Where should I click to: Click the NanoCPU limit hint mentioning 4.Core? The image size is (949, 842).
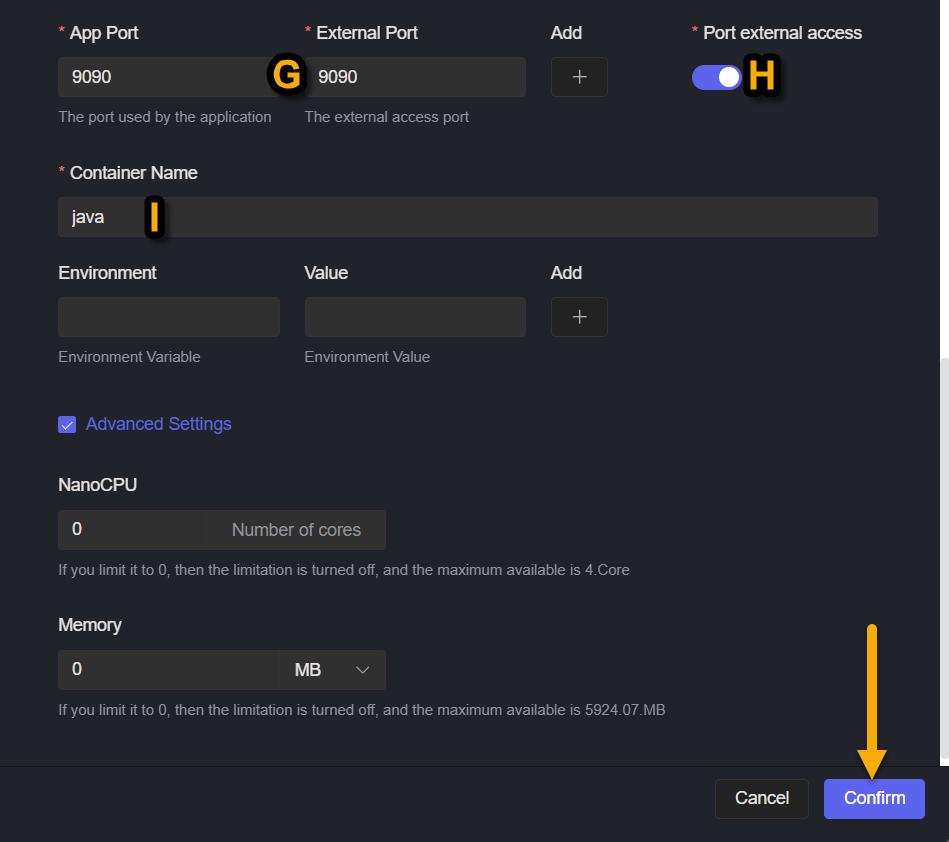click(x=344, y=570)
